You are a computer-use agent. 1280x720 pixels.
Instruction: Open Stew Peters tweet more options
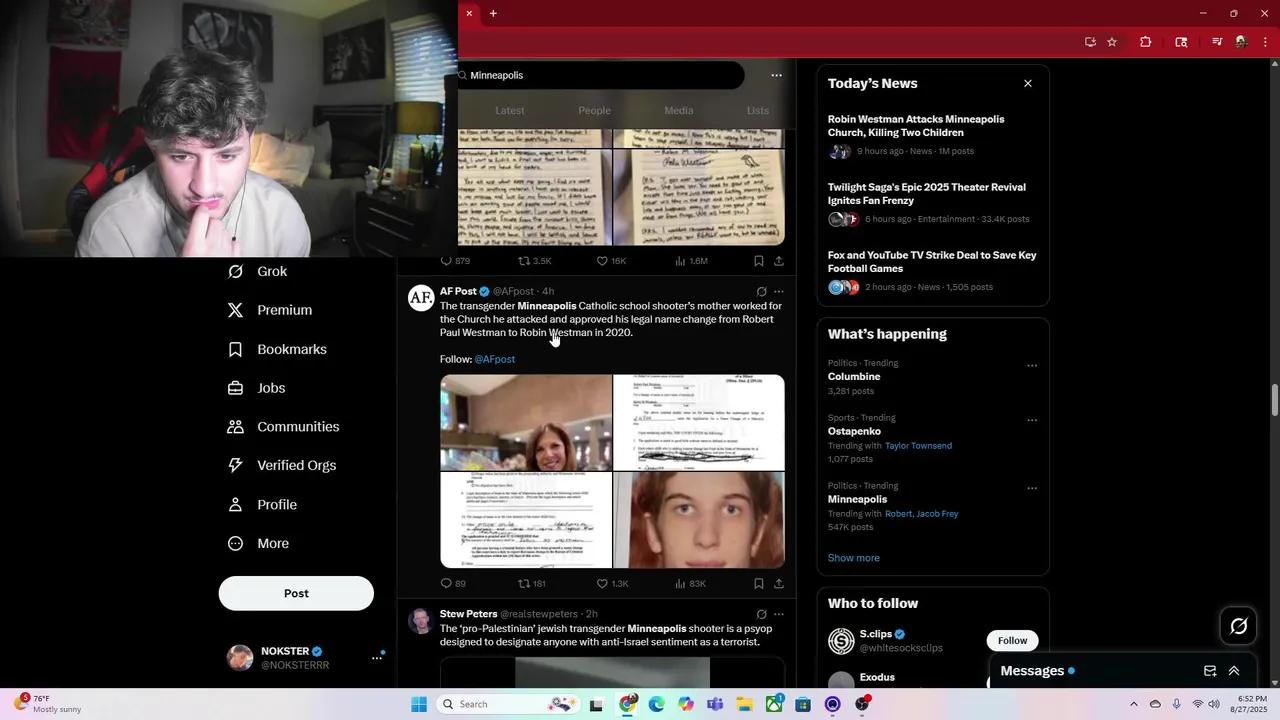tap(779, 614)
